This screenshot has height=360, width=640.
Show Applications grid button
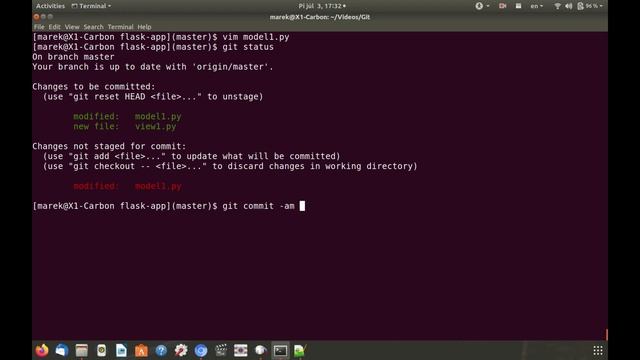tap(598, 350)
